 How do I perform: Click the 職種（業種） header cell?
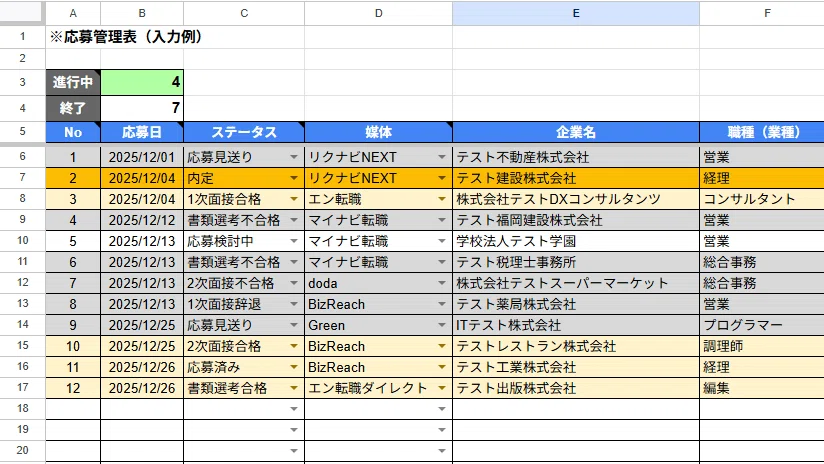click(x=762, y=132)
